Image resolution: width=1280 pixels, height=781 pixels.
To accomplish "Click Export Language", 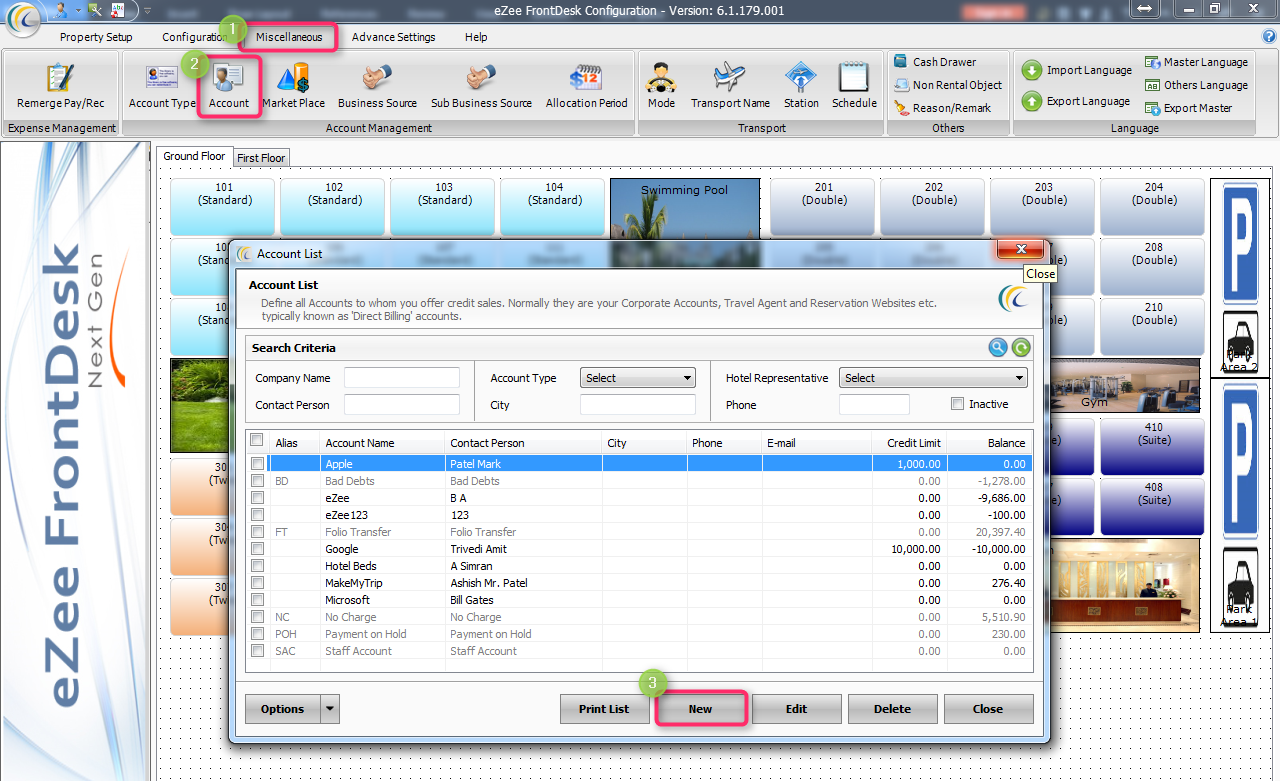I will (1076, 101).
